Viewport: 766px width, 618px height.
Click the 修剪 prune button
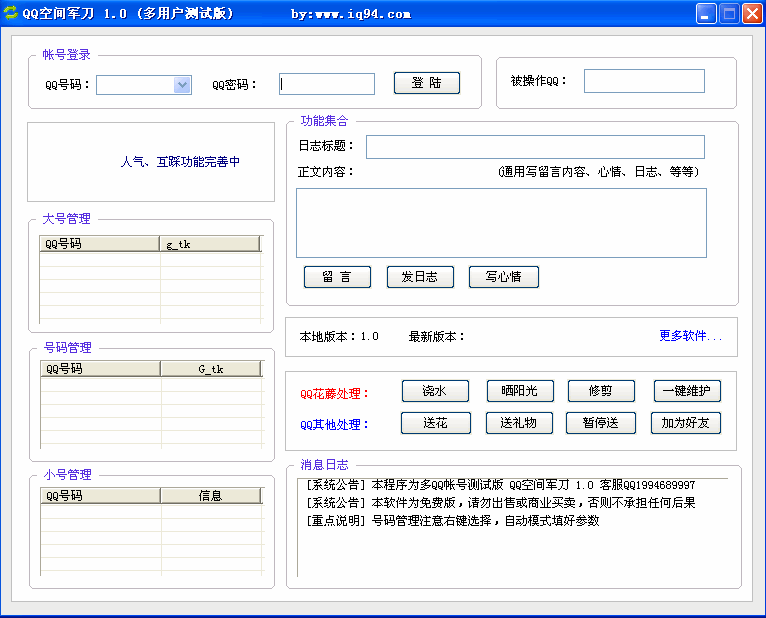[601, 391]
